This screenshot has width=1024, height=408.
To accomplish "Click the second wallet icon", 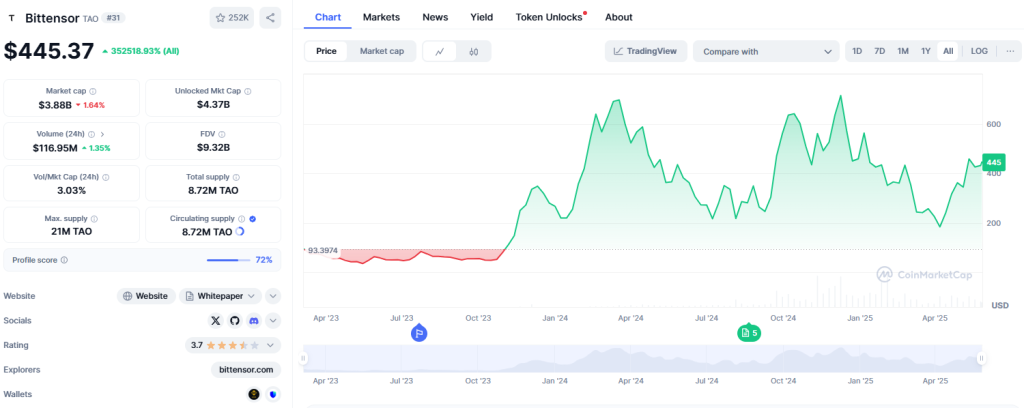I will pos(273,394).
